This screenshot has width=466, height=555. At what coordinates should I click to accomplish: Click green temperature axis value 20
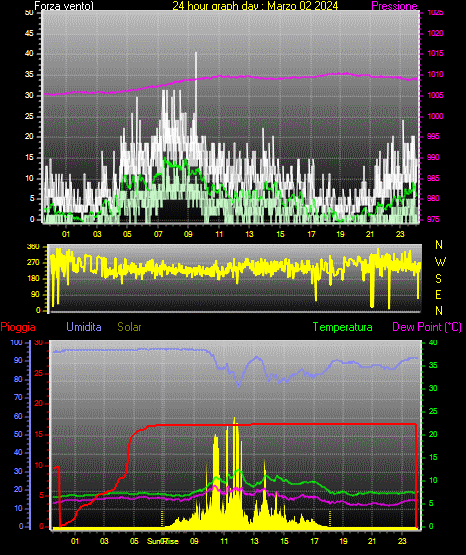(433, 434)
